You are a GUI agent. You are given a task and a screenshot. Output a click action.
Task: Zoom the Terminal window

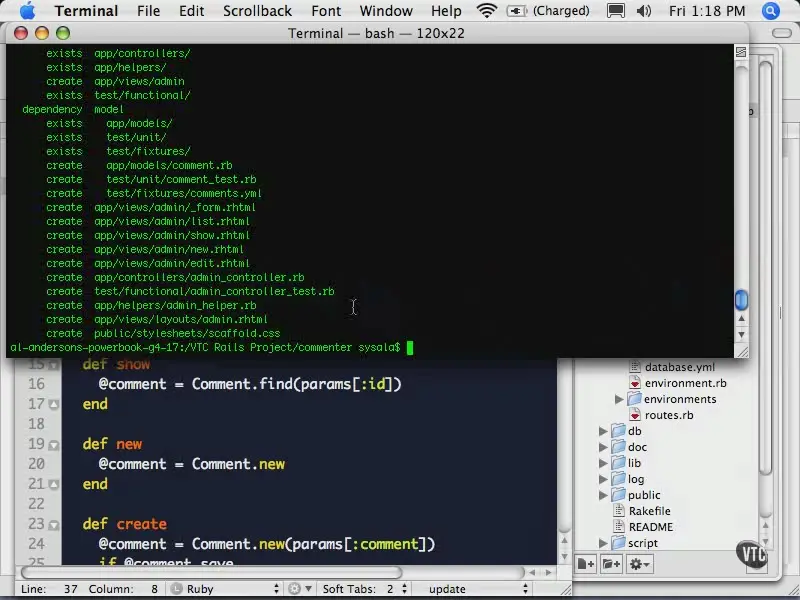click(x=63, y=33)
